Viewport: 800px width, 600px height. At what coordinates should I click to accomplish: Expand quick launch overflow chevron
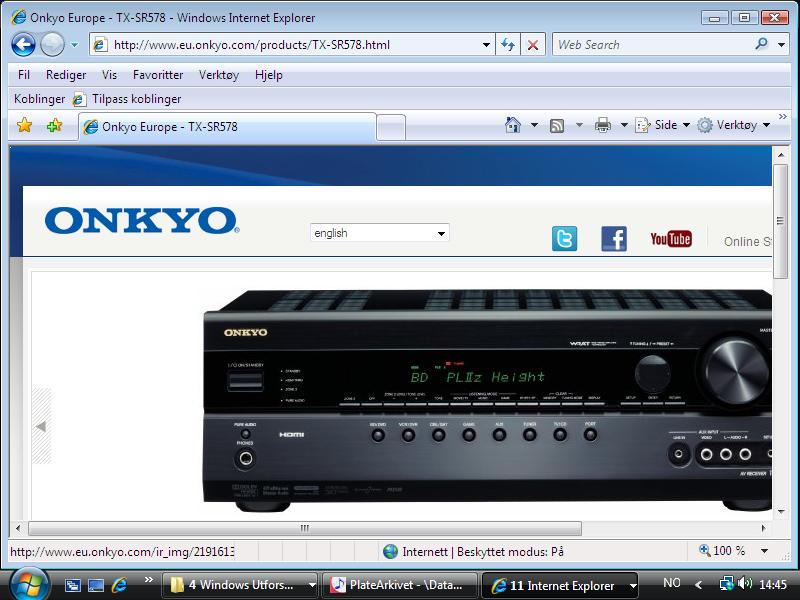pos(148,580)
